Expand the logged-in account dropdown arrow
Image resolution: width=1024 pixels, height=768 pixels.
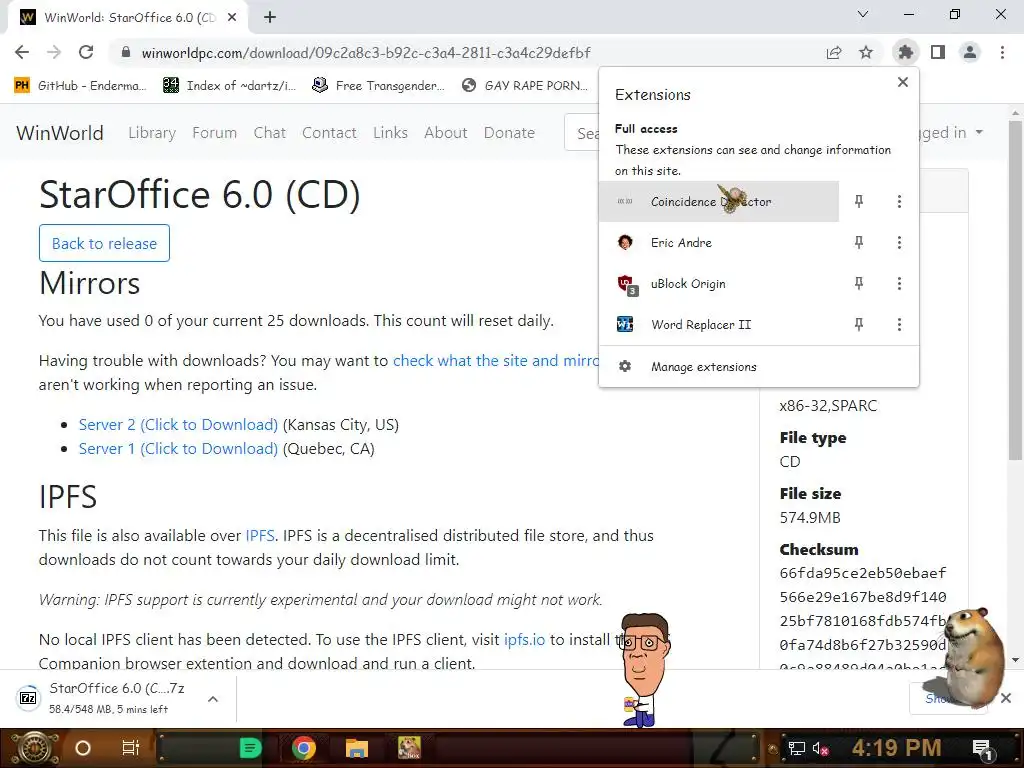tap(979, 132)
